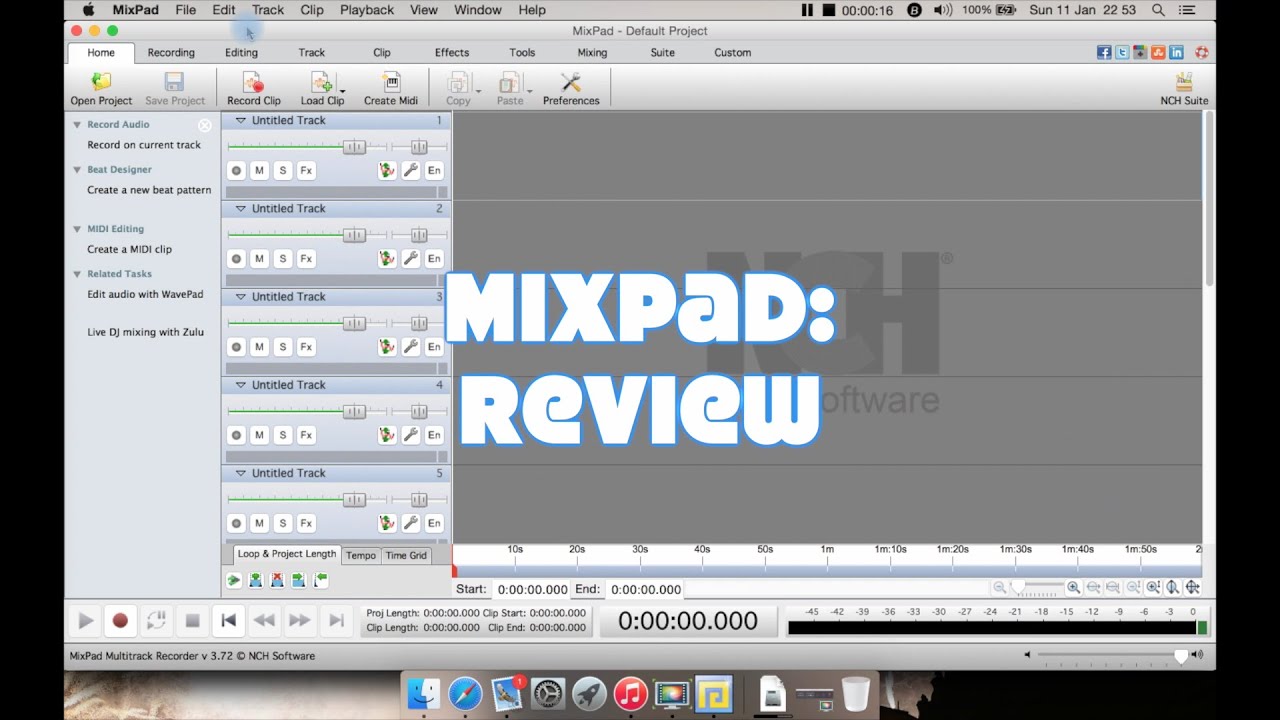This screenshot has height=720, width=1280.
Task: Open the Track menu in menu bar
Action: click(268, 10)
